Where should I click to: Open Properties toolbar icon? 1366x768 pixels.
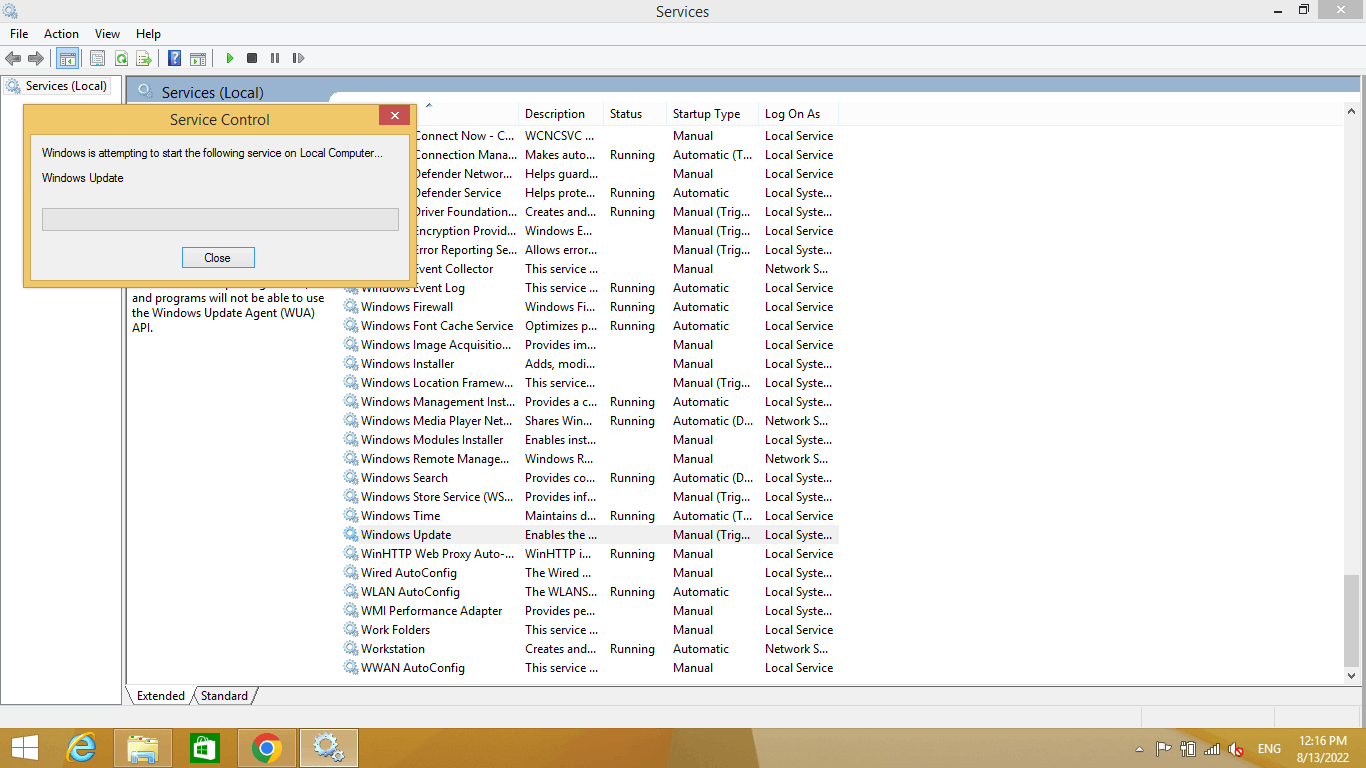tap(97, 59)
